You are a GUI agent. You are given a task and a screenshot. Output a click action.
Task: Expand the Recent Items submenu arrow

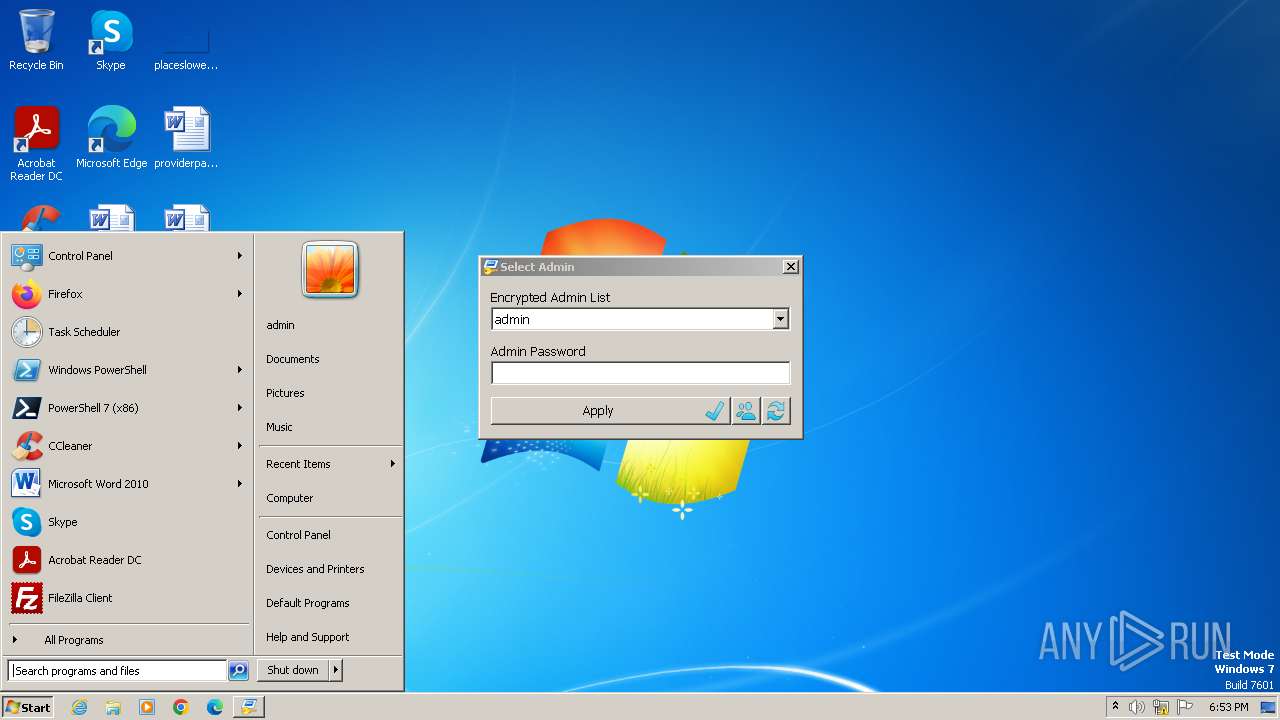pos(393,464)
